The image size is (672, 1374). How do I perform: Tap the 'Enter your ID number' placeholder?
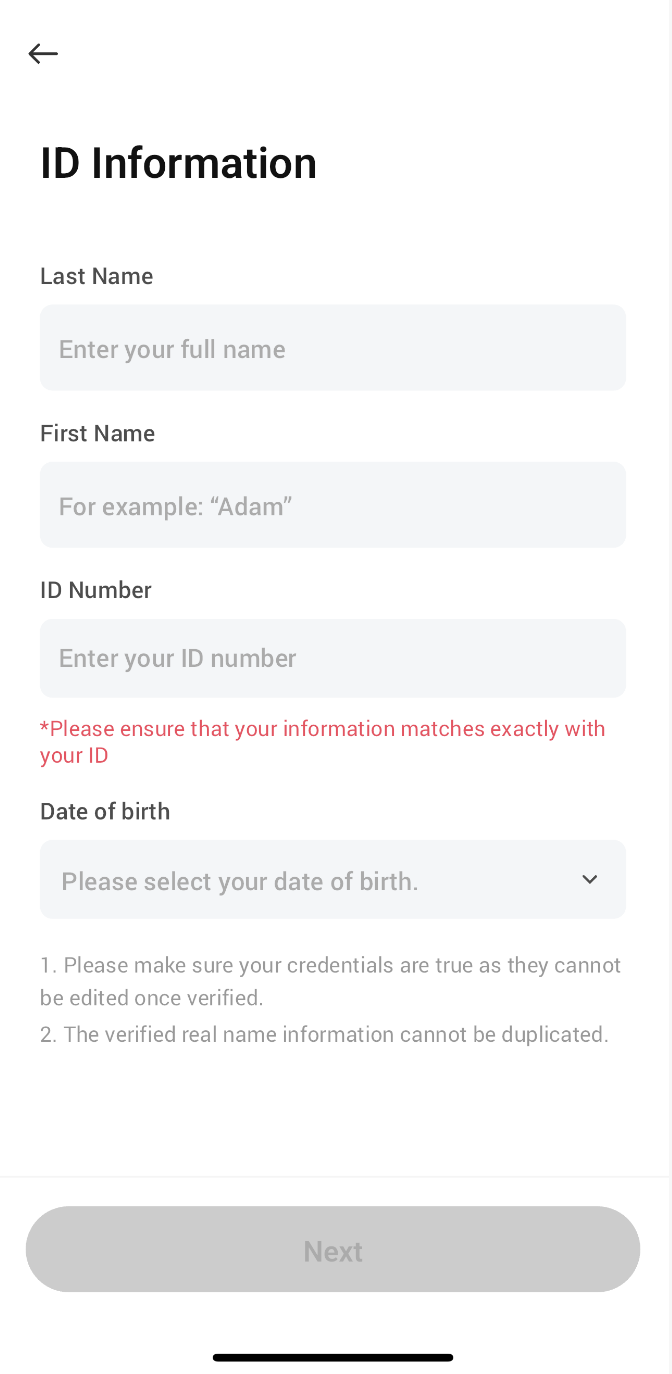[x=178, y=658]
